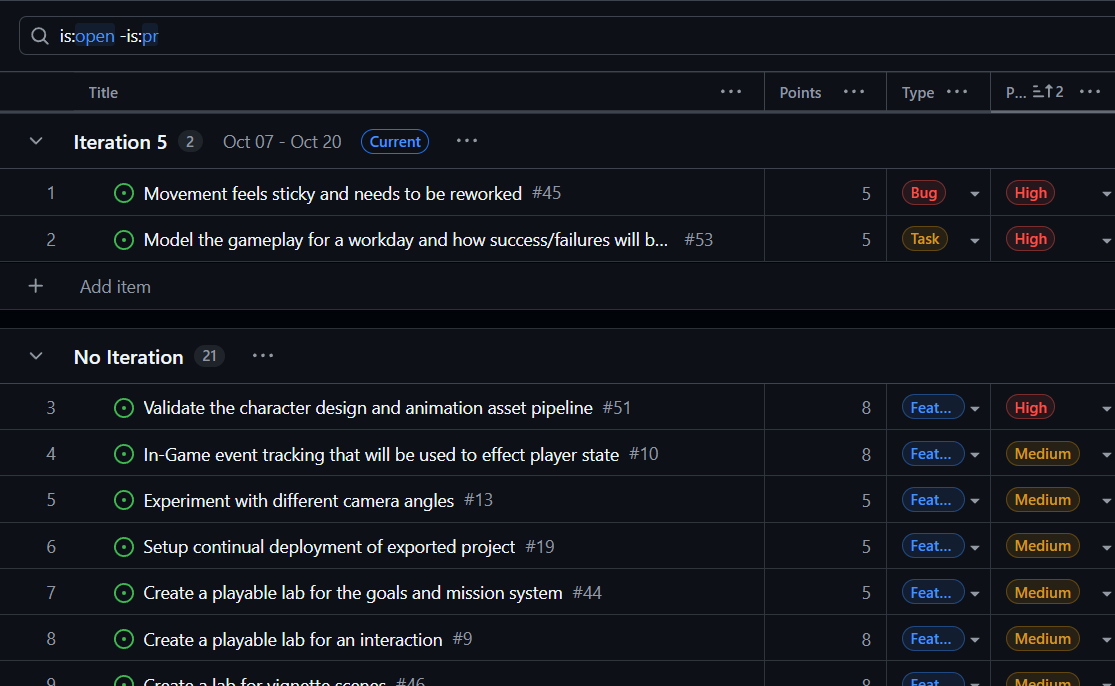The image size is (1115, 686).
Task: Click the No Iteration count badge 21
Action: [209, 356]
